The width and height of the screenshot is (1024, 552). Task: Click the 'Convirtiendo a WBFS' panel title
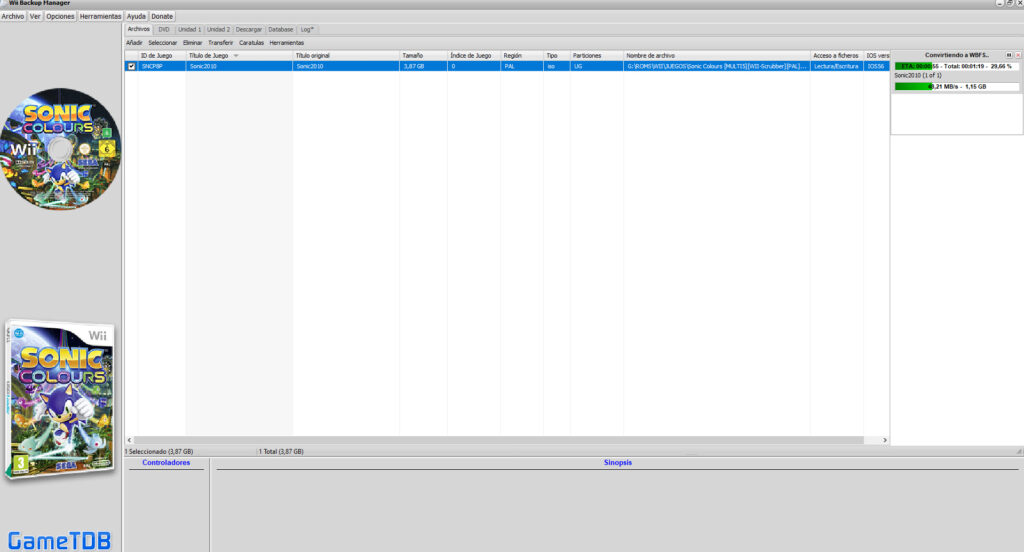tap(957, 56)
